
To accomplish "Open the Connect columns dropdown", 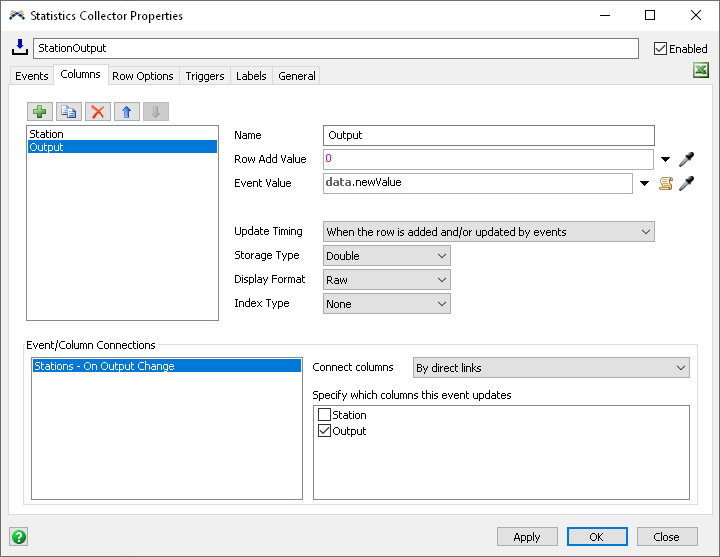I will (550, 368).
